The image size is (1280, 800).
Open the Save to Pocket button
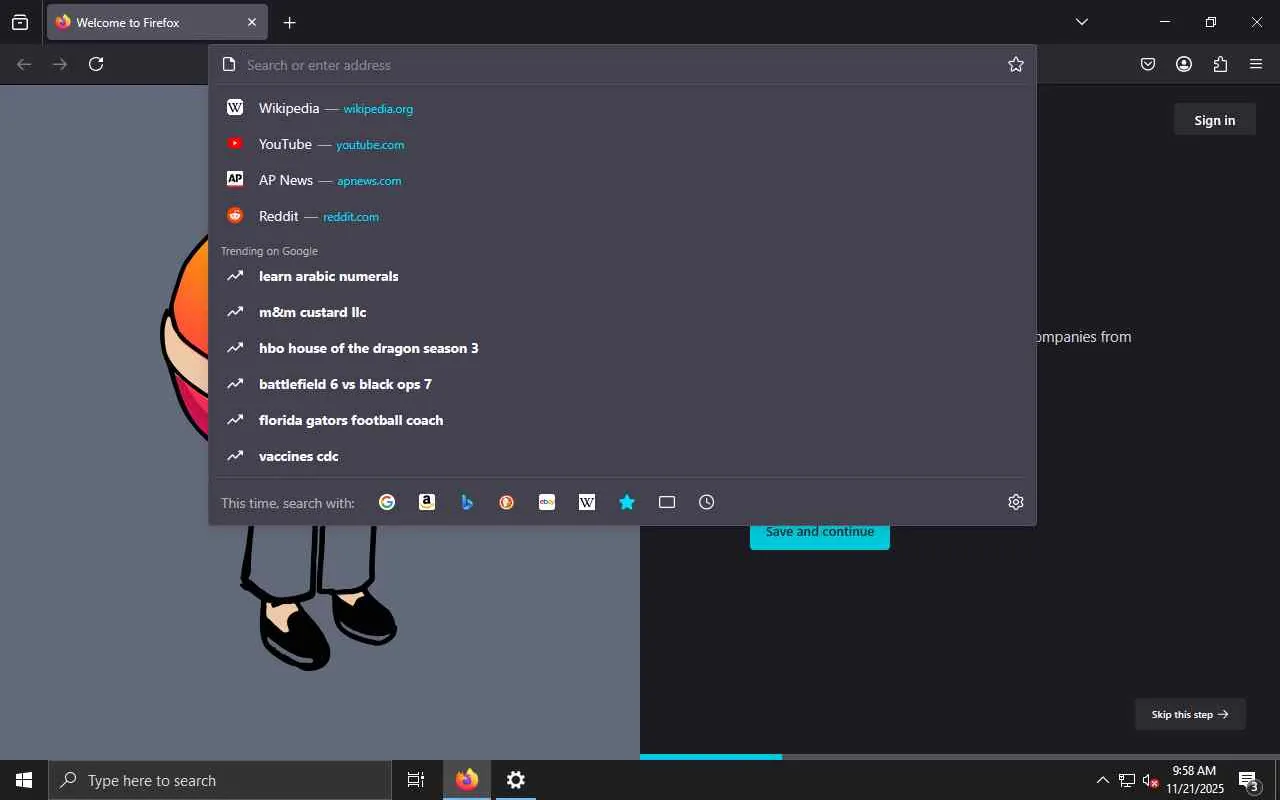tap(1148, 64)
